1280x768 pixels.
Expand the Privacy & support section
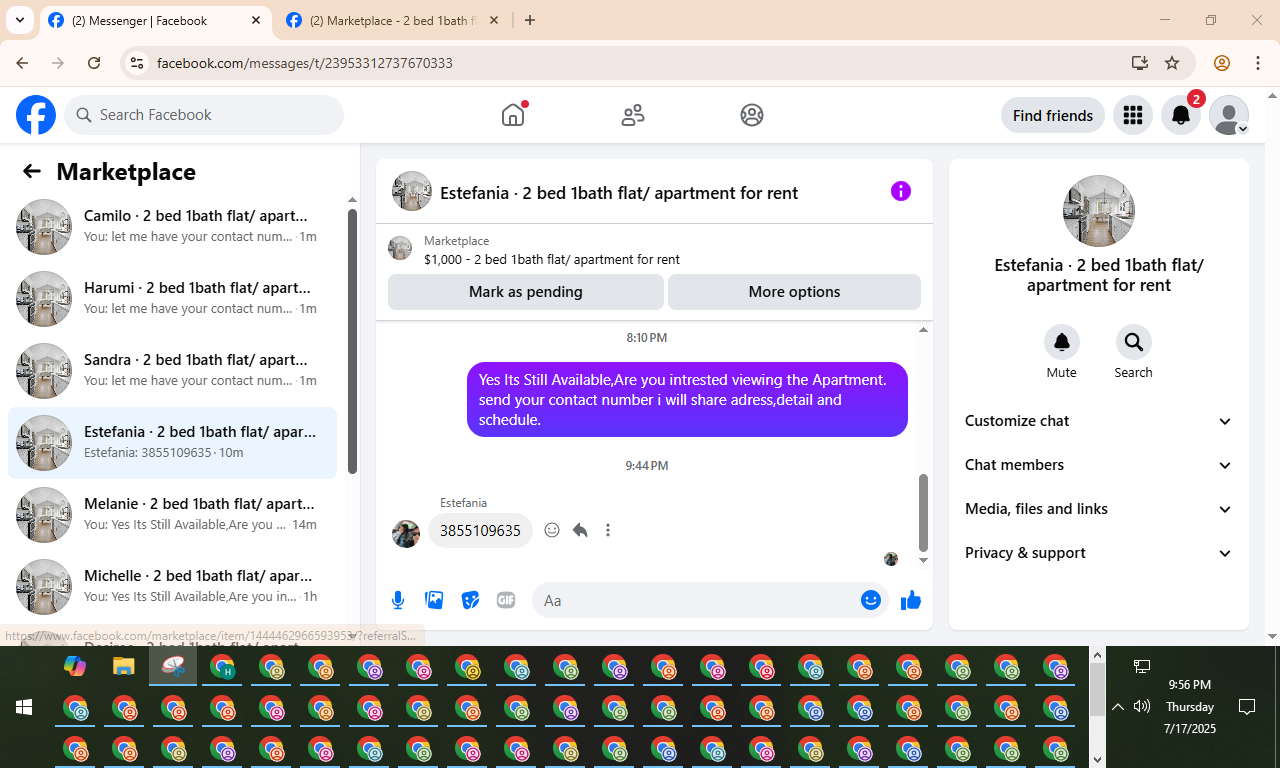pos(1099,553)
